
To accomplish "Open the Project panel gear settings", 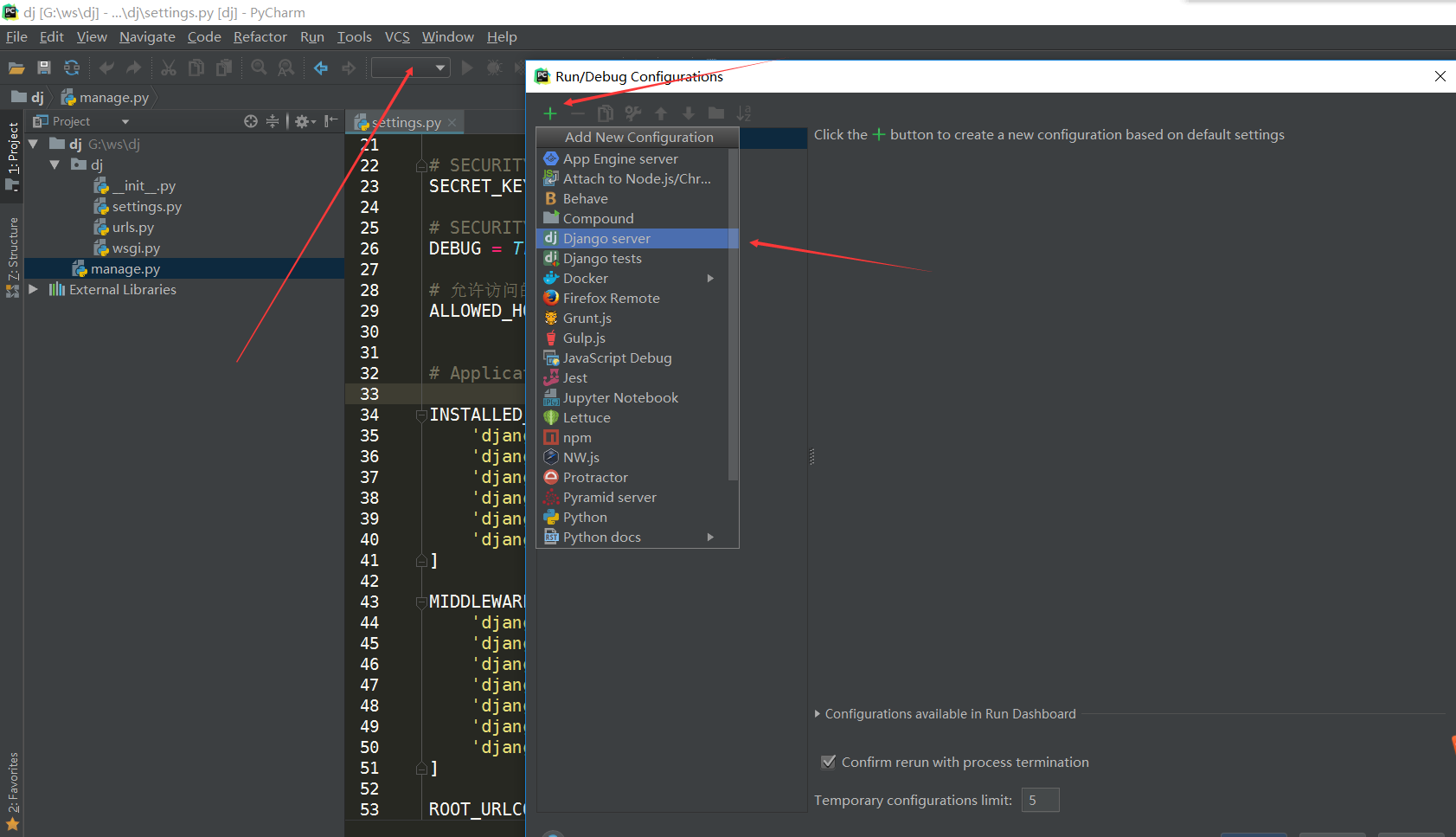I will 305,121.
